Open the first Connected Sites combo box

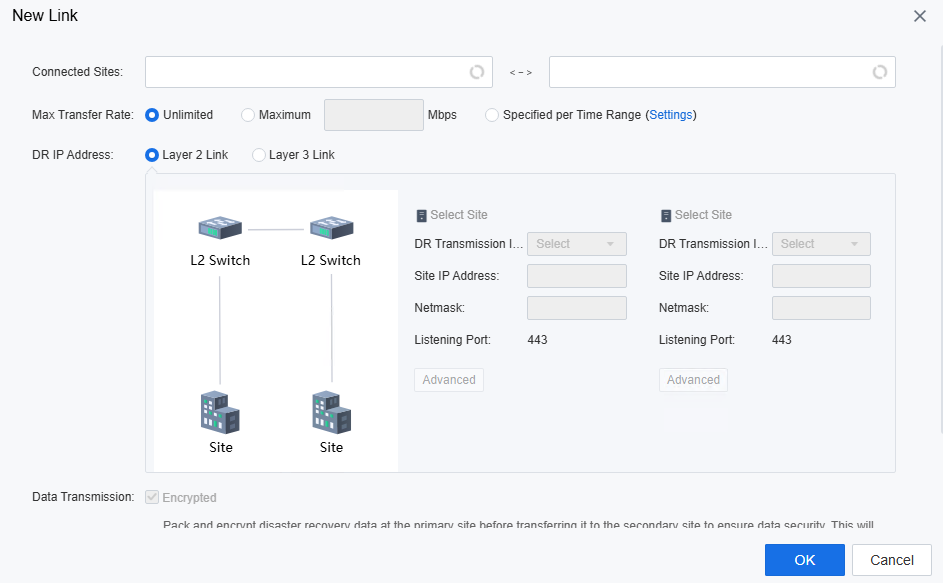pyautogui.click(x=319, y=72)
